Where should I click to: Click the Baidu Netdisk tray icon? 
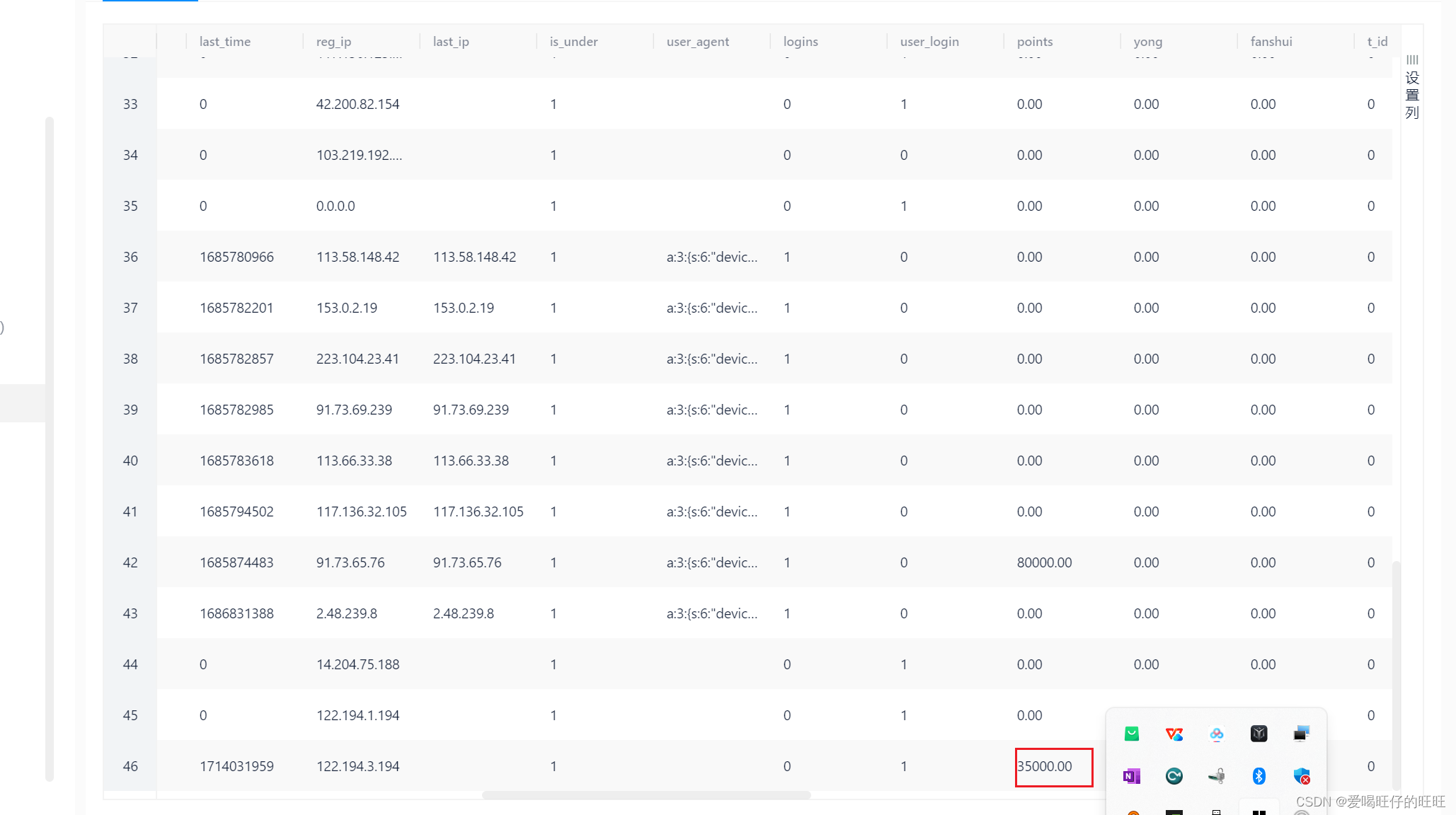(x=1216, y=734)
